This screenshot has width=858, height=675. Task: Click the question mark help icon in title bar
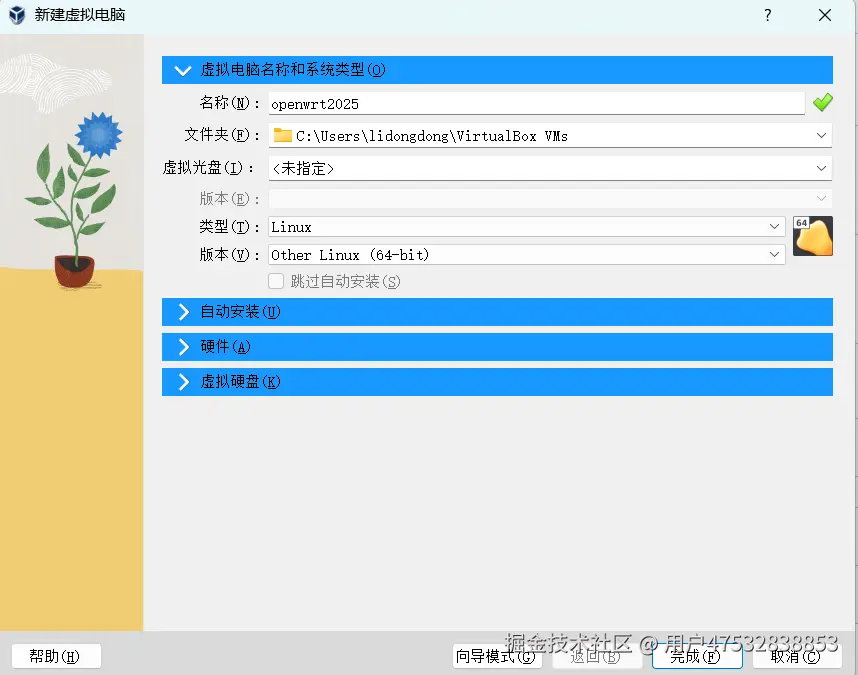pos(768,15)
